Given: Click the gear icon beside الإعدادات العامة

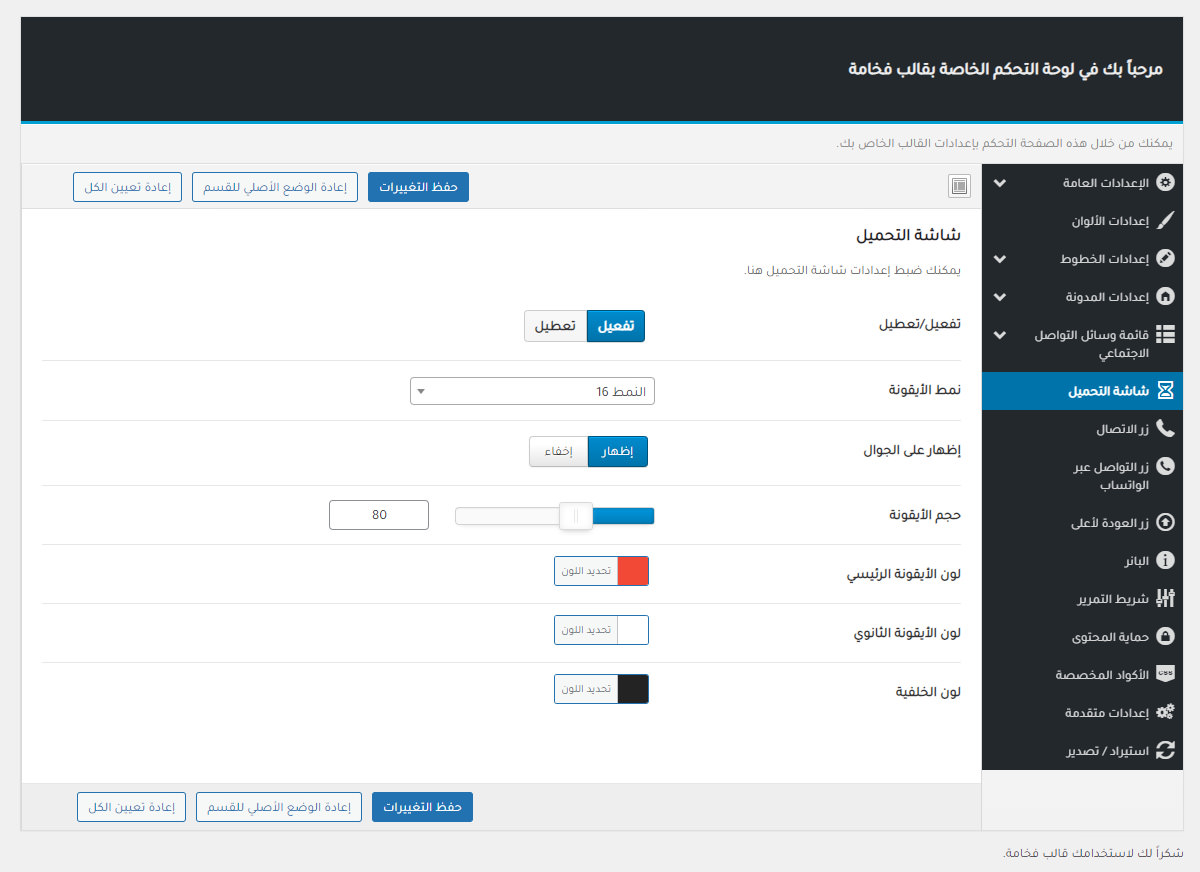Looking at the screenshot, I should [x=1165, y=184].
